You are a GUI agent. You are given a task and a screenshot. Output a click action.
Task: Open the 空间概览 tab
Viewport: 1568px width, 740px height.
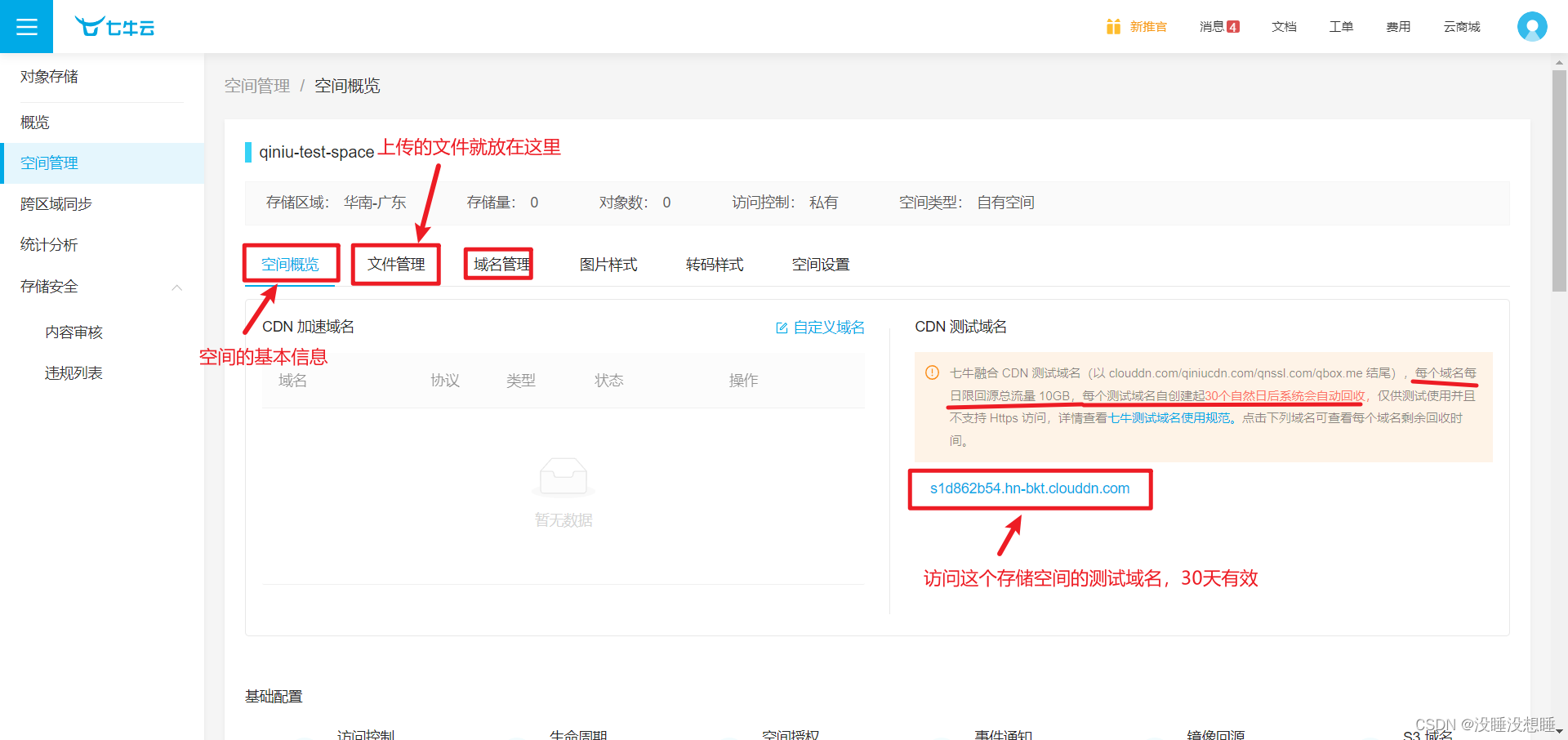click(290, 265)
